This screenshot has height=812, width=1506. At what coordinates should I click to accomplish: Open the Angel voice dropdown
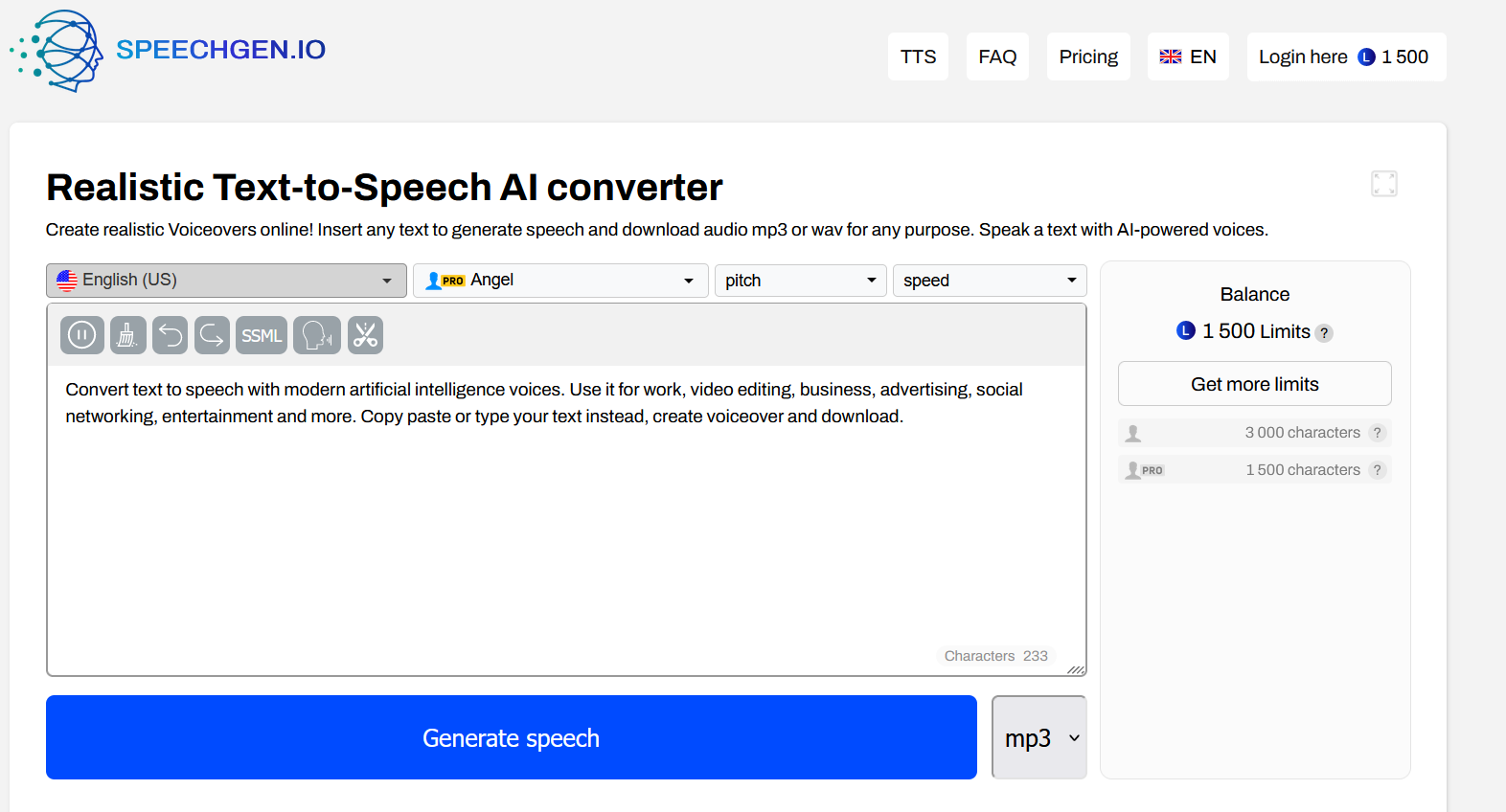coord(560,281)
